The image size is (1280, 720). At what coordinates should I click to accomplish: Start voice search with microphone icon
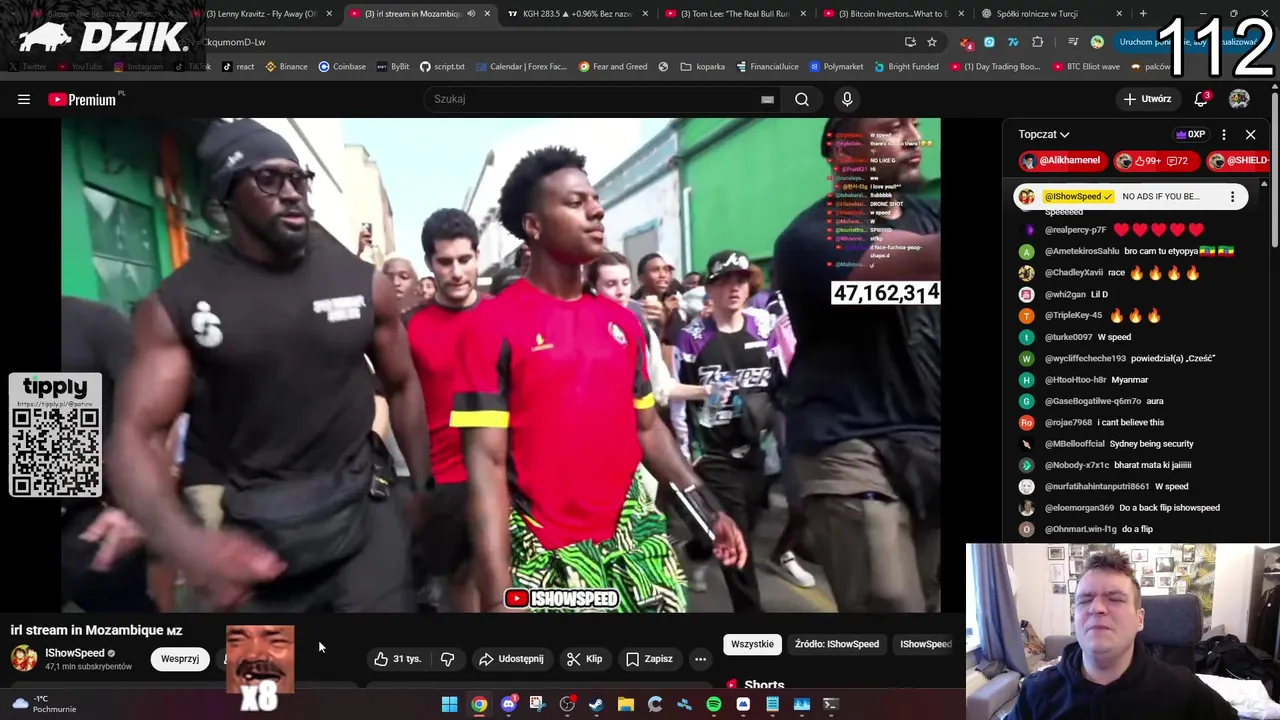pos(847,99)
